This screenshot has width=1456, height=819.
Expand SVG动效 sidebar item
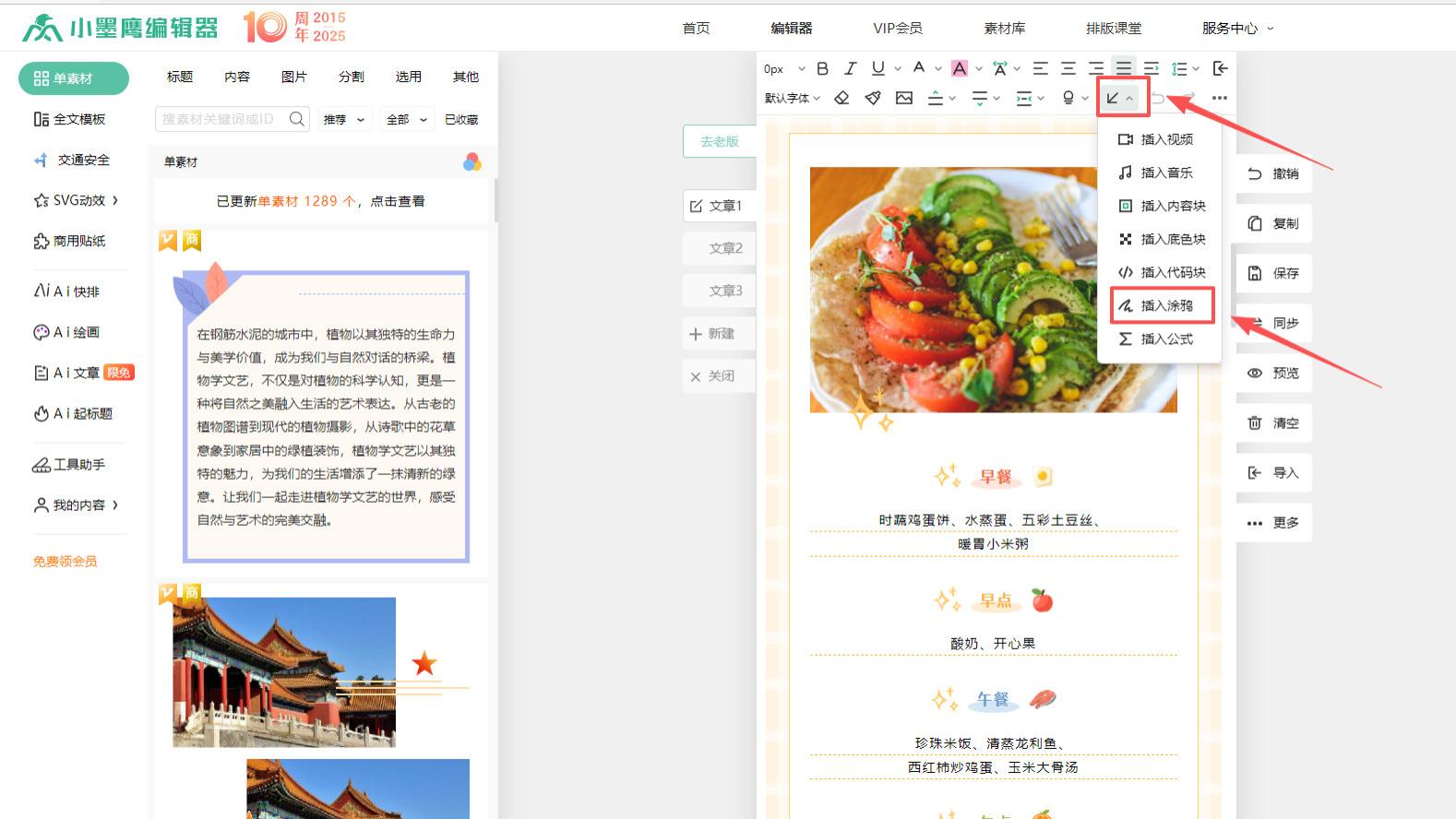click(x=77, y=200)
